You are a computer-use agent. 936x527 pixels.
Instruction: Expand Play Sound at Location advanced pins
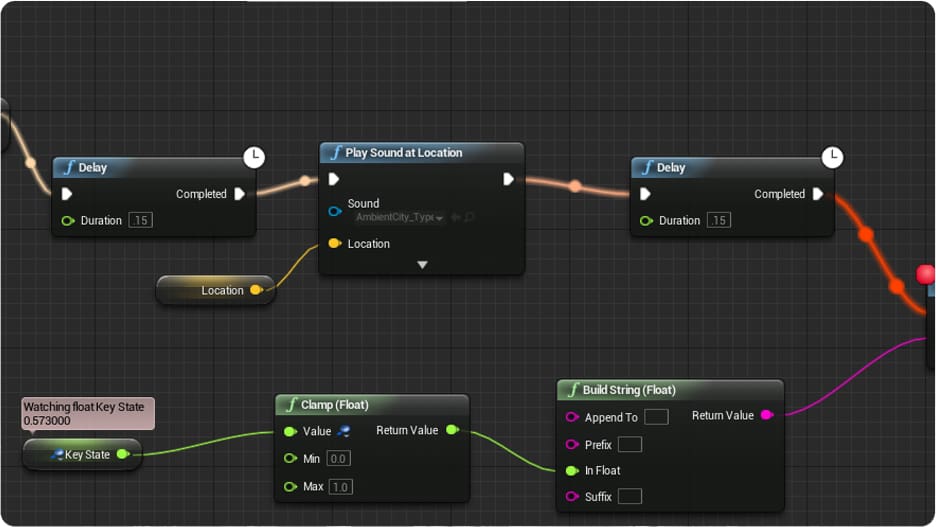[422, 265]
